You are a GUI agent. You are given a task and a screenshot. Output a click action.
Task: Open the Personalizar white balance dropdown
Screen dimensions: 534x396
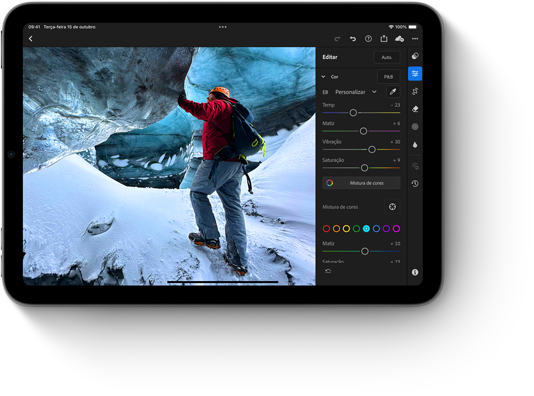[x=356, y=92]
